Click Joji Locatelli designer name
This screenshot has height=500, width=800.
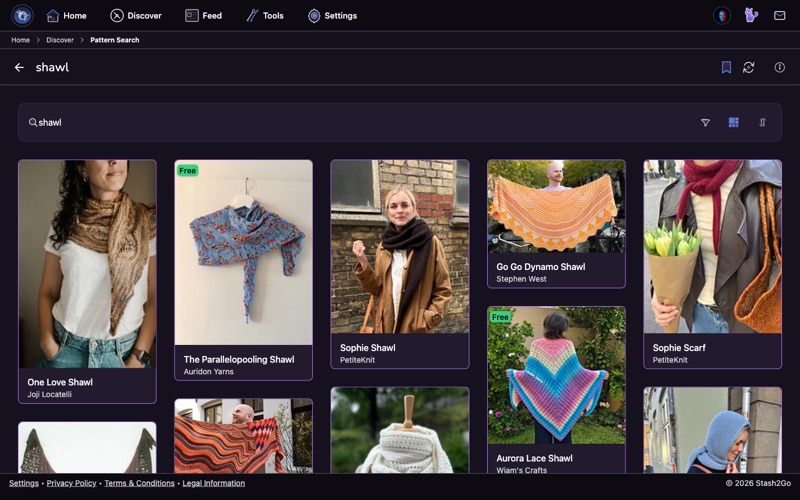click(x=49, y=394)
